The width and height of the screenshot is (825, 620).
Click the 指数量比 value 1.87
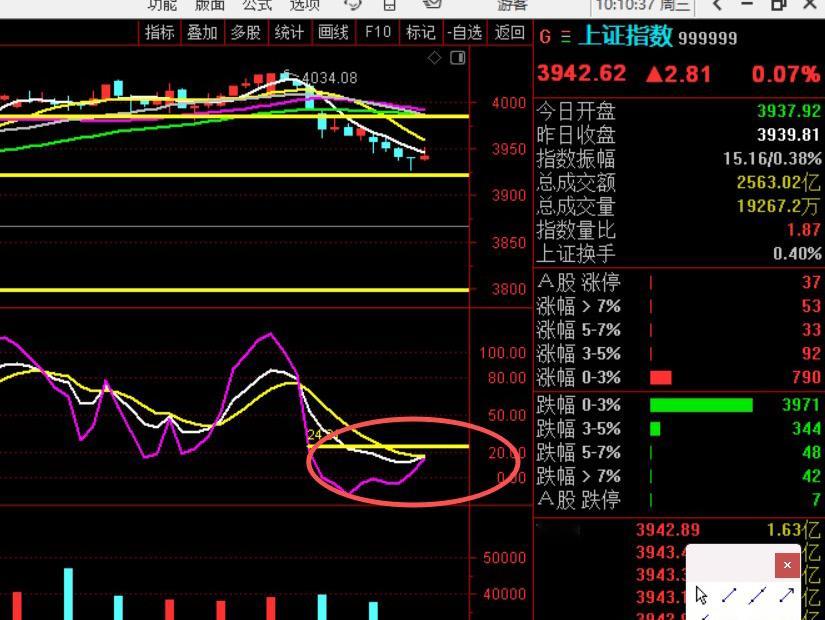point(803,230)
